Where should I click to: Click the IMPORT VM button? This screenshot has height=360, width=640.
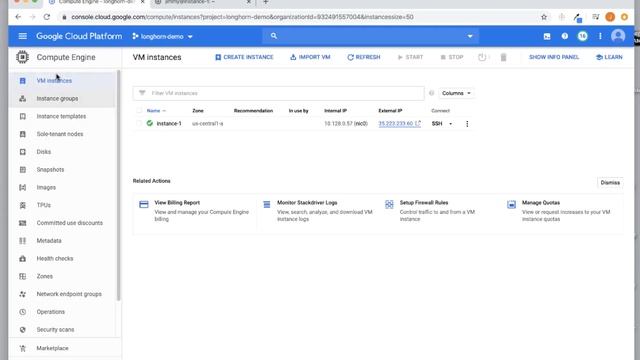(310, 57)
